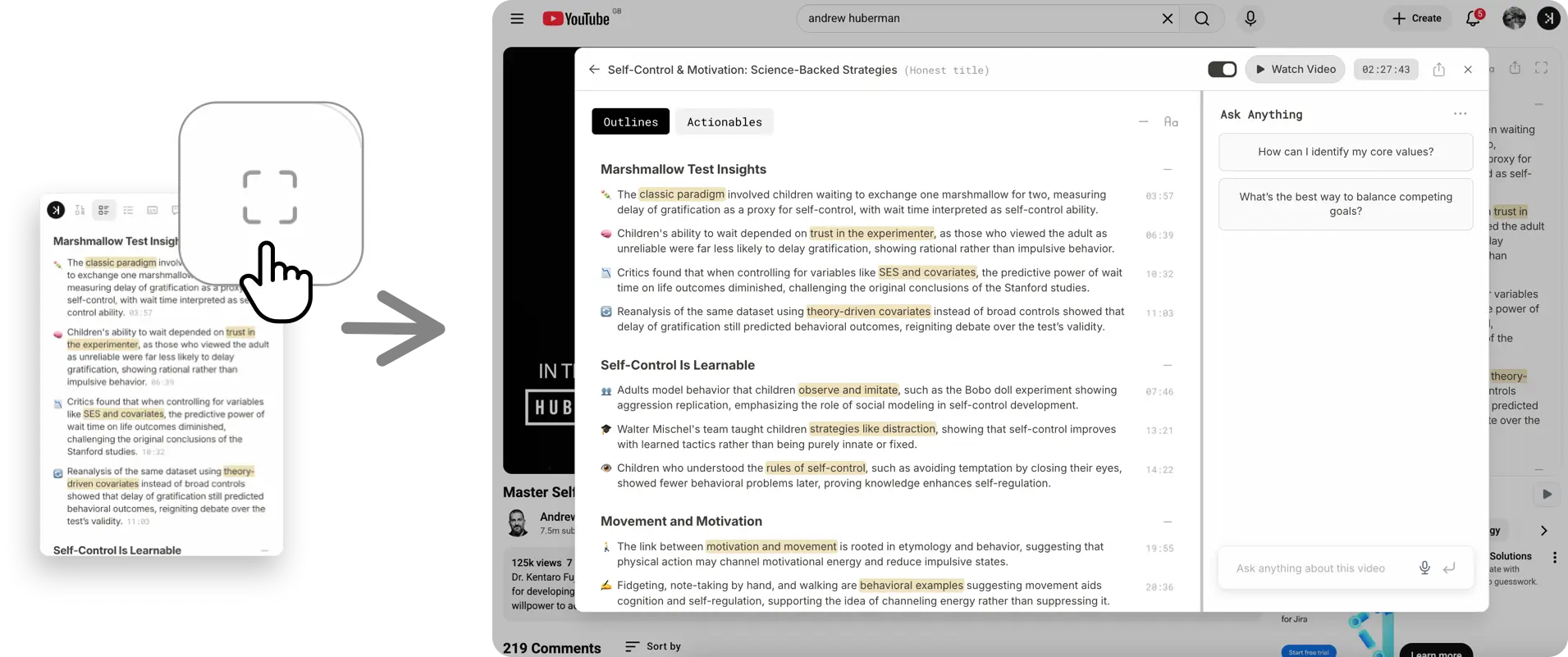
Task: Jump to timestamp 10:32
Action: (x=1159, y=274)
